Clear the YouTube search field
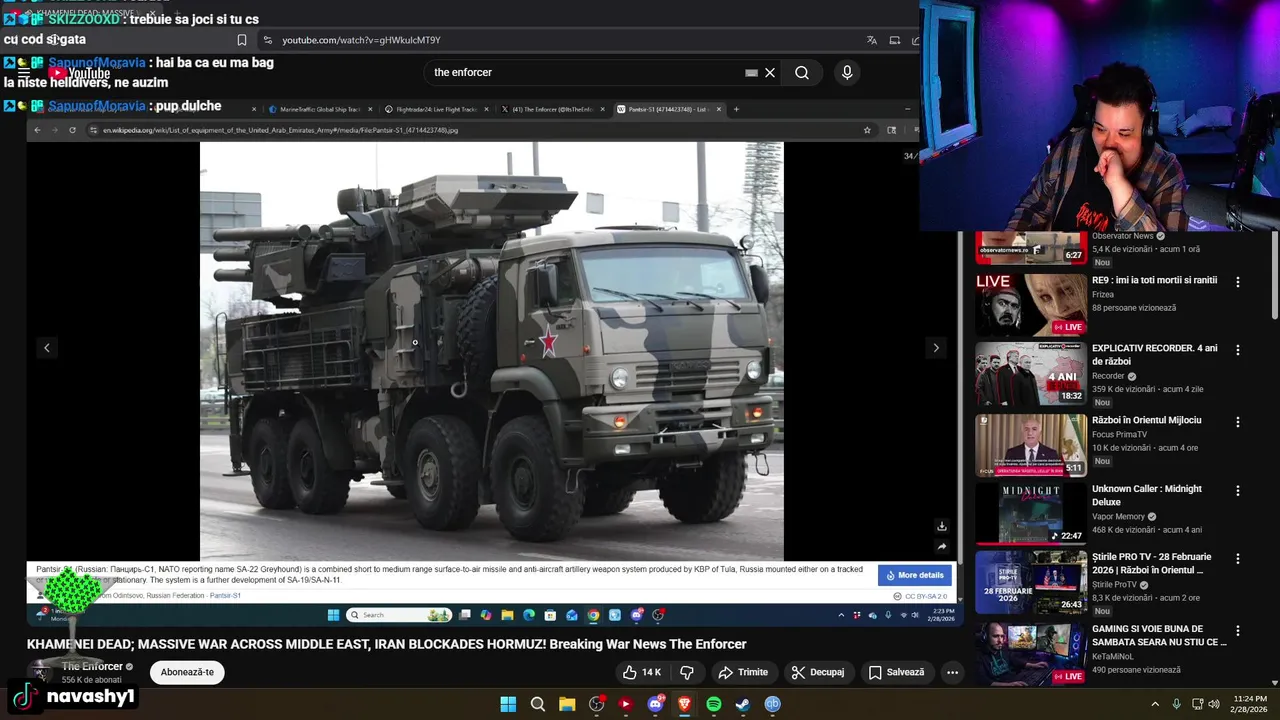Image resolution: width=1280 pixels, height=720 pixels. coord(770,73)
